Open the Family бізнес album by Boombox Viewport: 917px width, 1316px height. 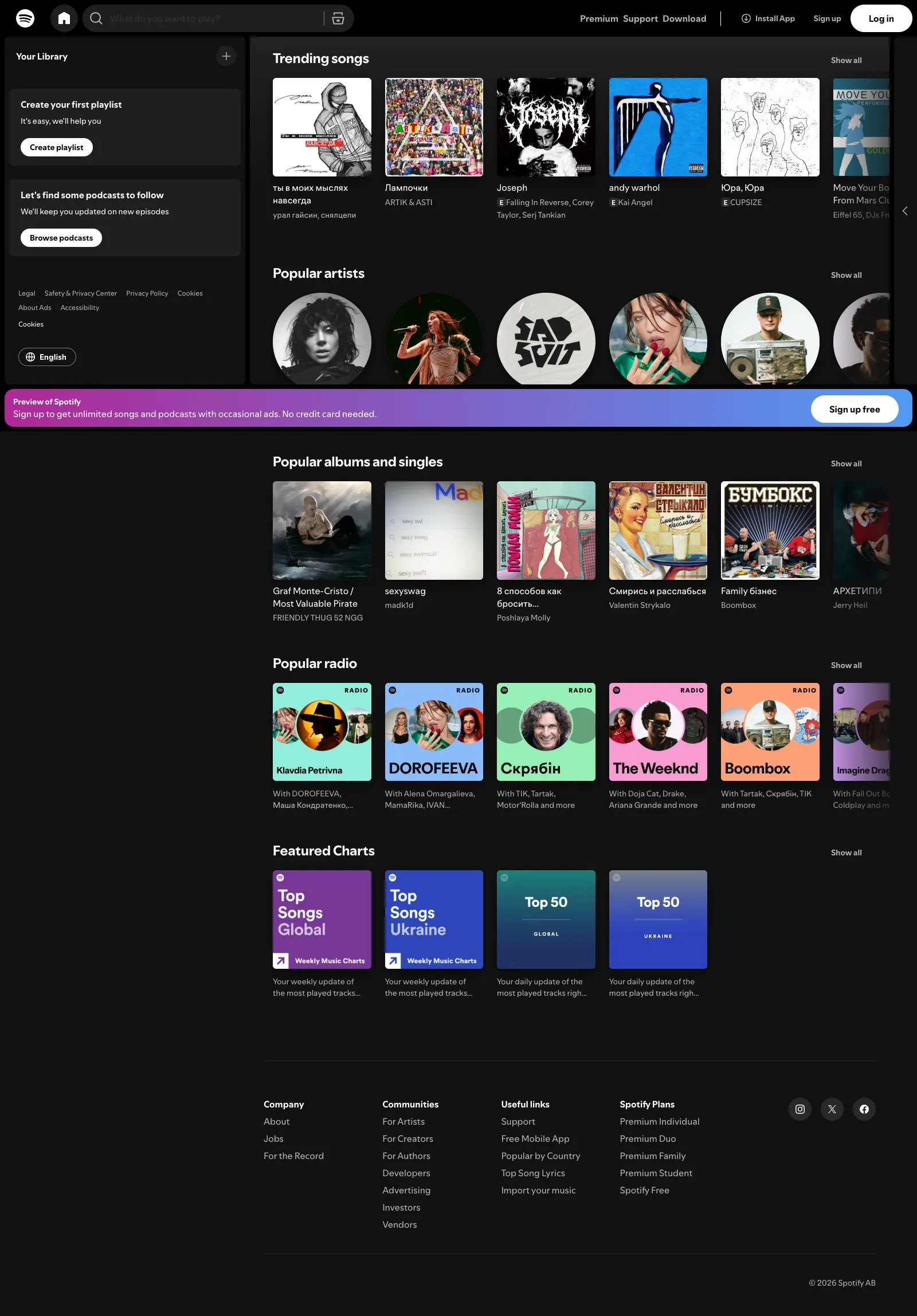(770, 531)
